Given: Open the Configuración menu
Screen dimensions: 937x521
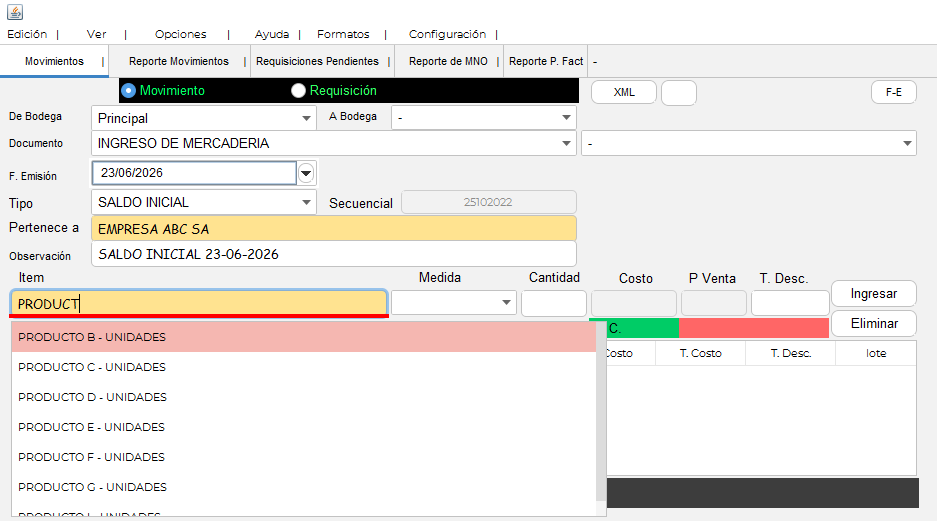Looking at the screenshot, I should point(447,34).
